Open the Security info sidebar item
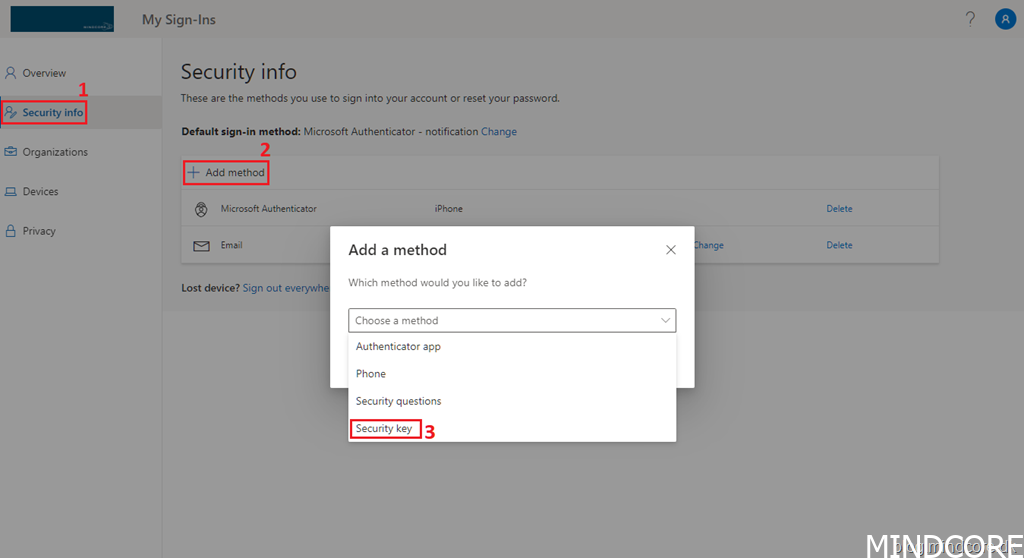The height and width of the screenshot is (558, 1024). [52, 113]
